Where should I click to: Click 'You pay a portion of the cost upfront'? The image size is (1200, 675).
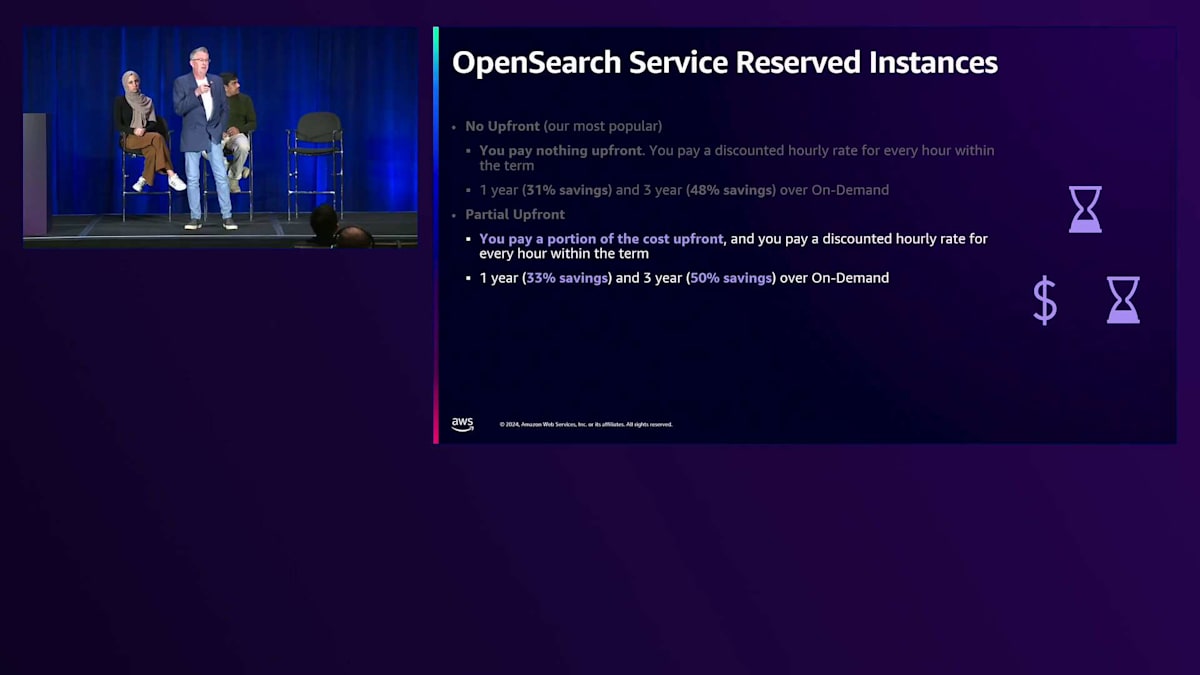click(603, 239)
